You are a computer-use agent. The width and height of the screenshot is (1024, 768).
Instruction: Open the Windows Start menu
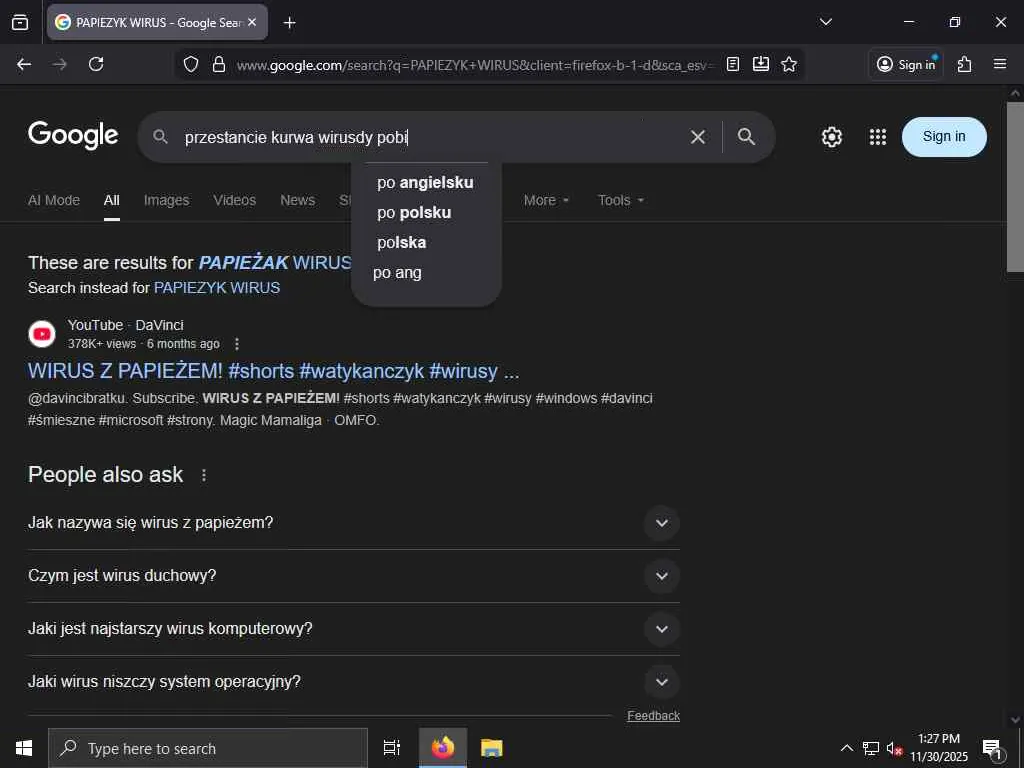[x=24, y=748]
